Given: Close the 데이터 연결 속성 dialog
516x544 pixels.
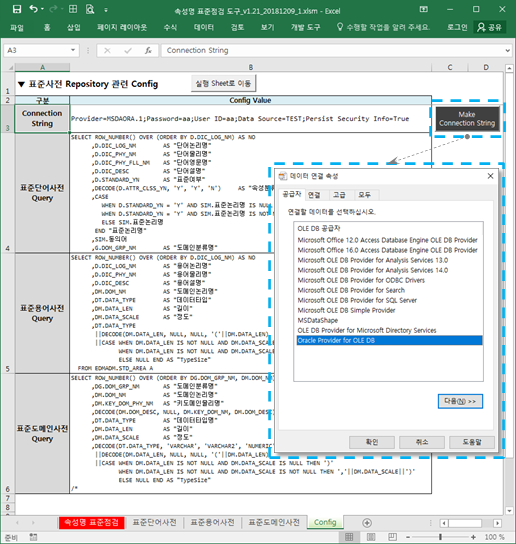Looking at the screenshot, I should (490, 176).
